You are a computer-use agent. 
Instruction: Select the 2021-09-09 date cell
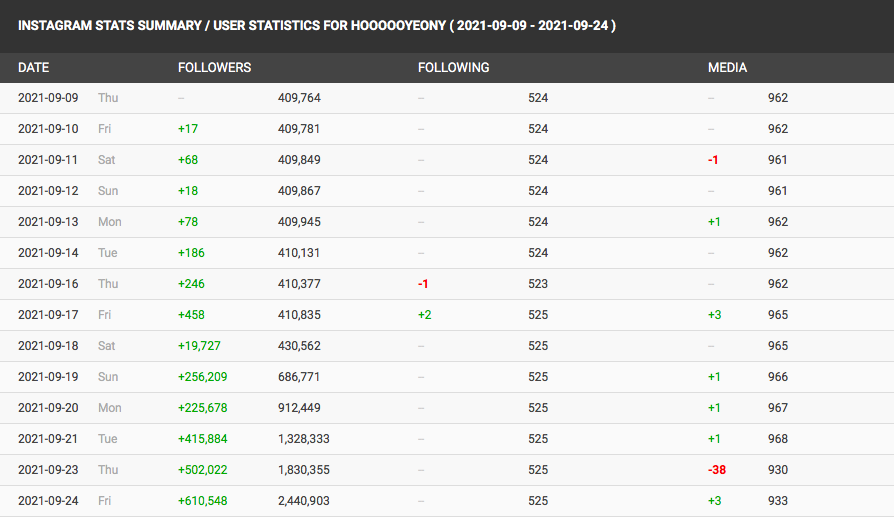pyautogui.click(x=48, y=98)
